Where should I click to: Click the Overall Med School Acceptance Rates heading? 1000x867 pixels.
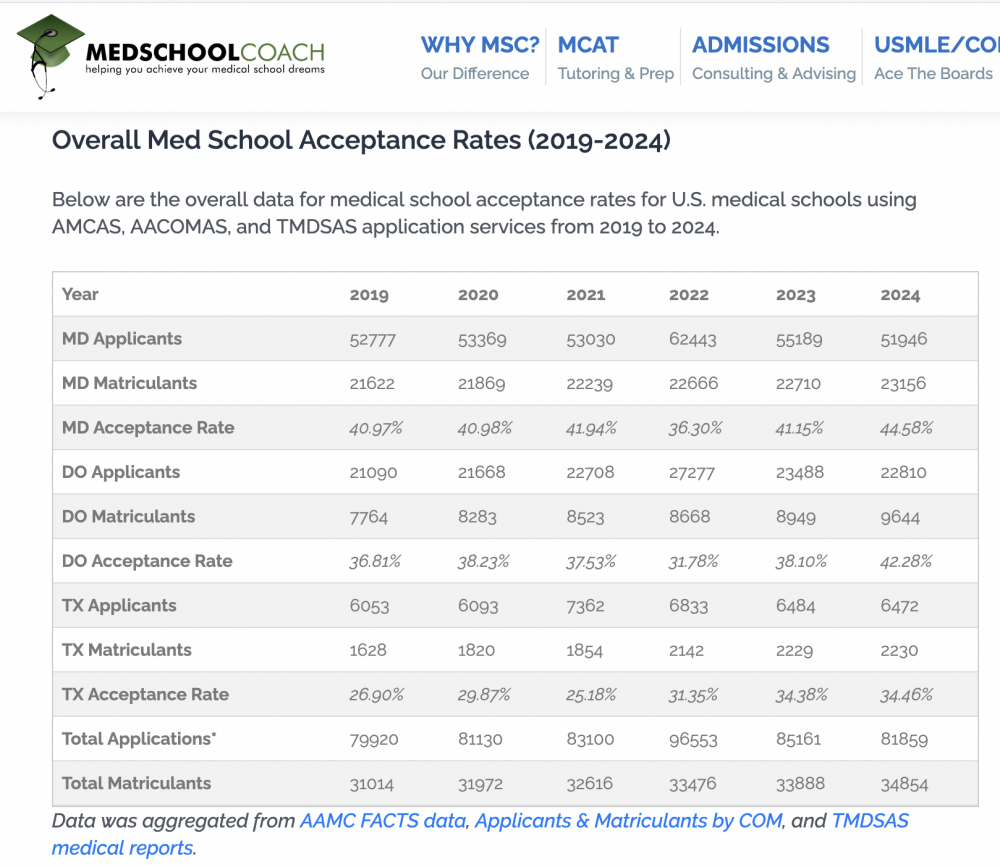(x=361, y=140)
